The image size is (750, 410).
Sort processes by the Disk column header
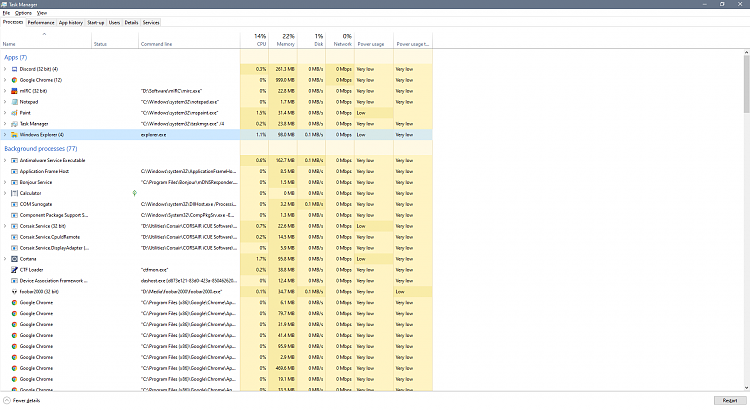311,40
